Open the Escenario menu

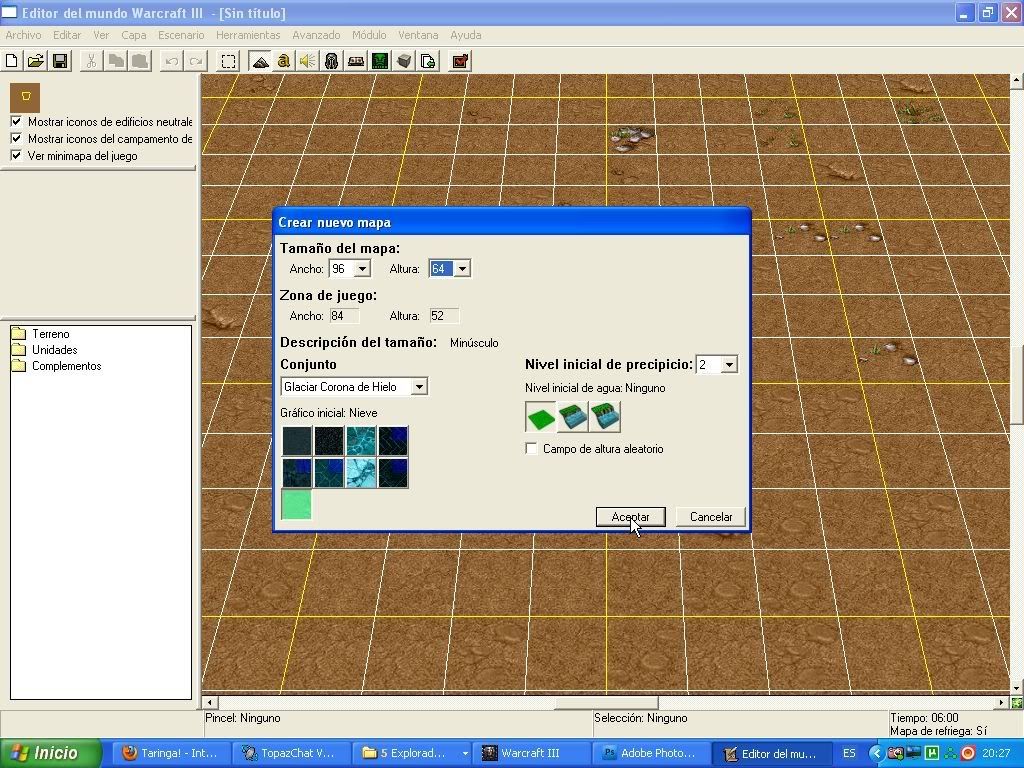tap(181, 35)
